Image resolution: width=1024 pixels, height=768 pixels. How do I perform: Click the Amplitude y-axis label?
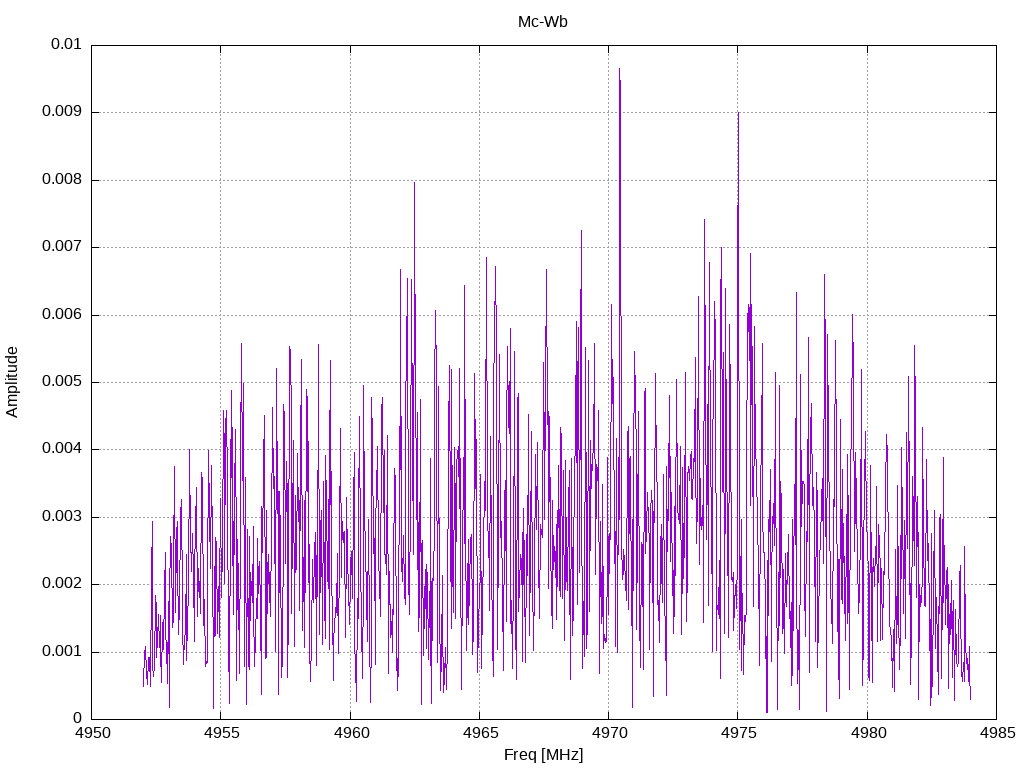12,382
